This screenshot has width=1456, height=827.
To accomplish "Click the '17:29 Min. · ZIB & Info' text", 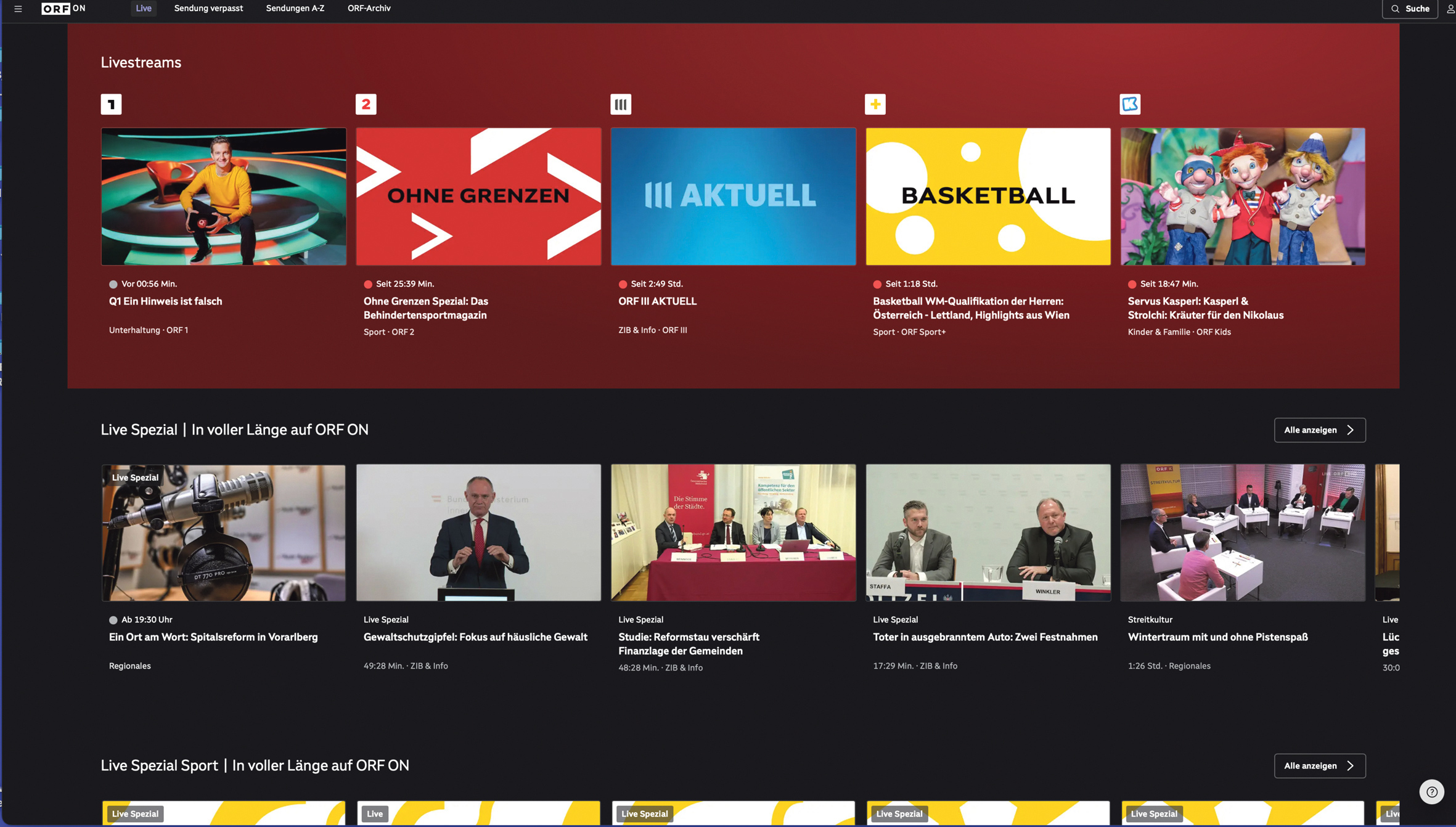I will tap(915, 666).
